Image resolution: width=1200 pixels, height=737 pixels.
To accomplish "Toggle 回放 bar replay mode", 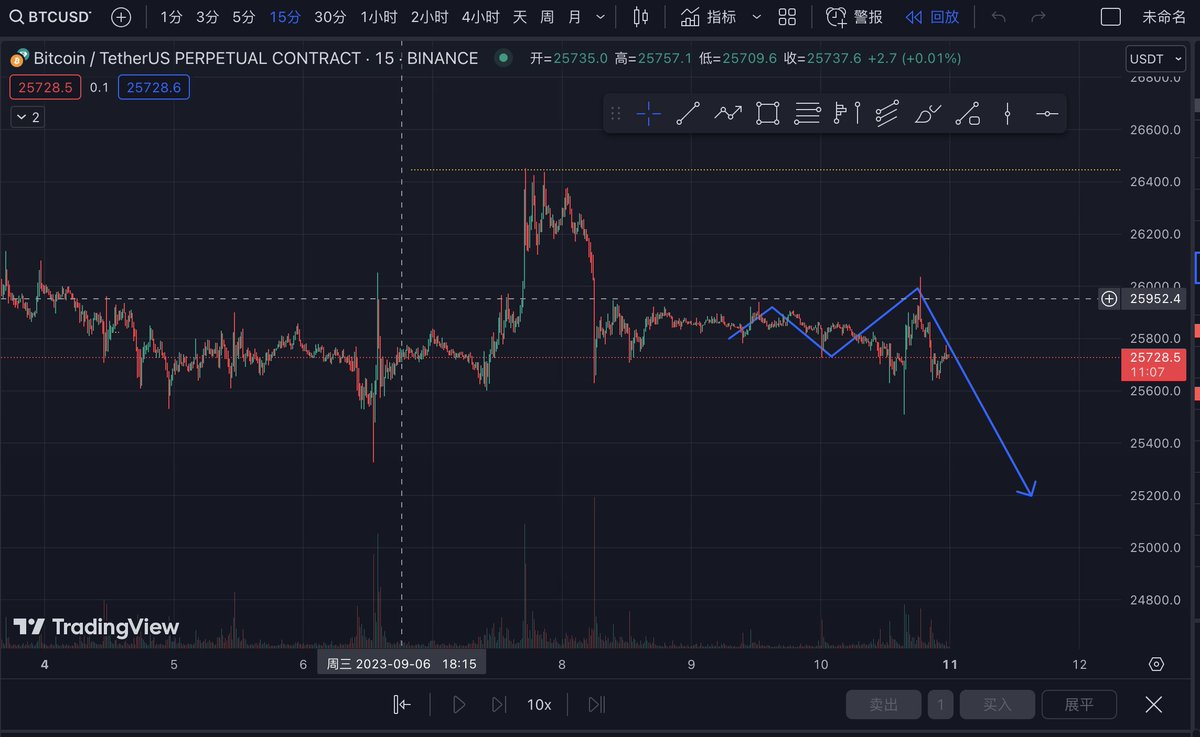I will (x=932, y=17).
